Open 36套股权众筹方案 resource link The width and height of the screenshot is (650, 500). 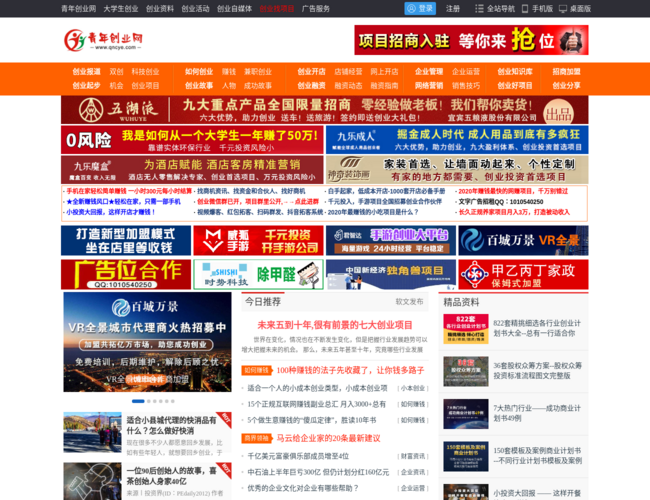[537, 371]
